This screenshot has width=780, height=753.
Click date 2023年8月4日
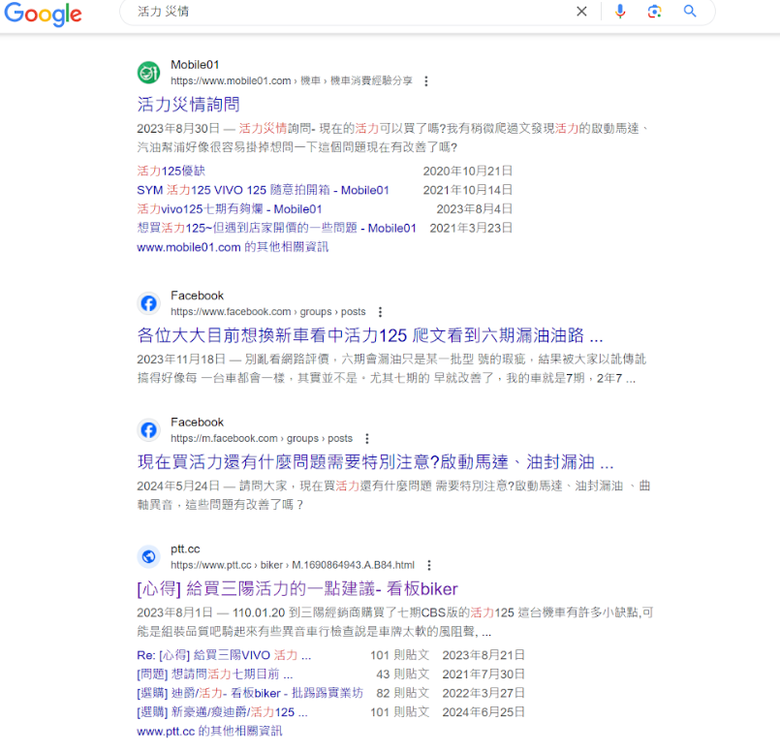point(474,209)
